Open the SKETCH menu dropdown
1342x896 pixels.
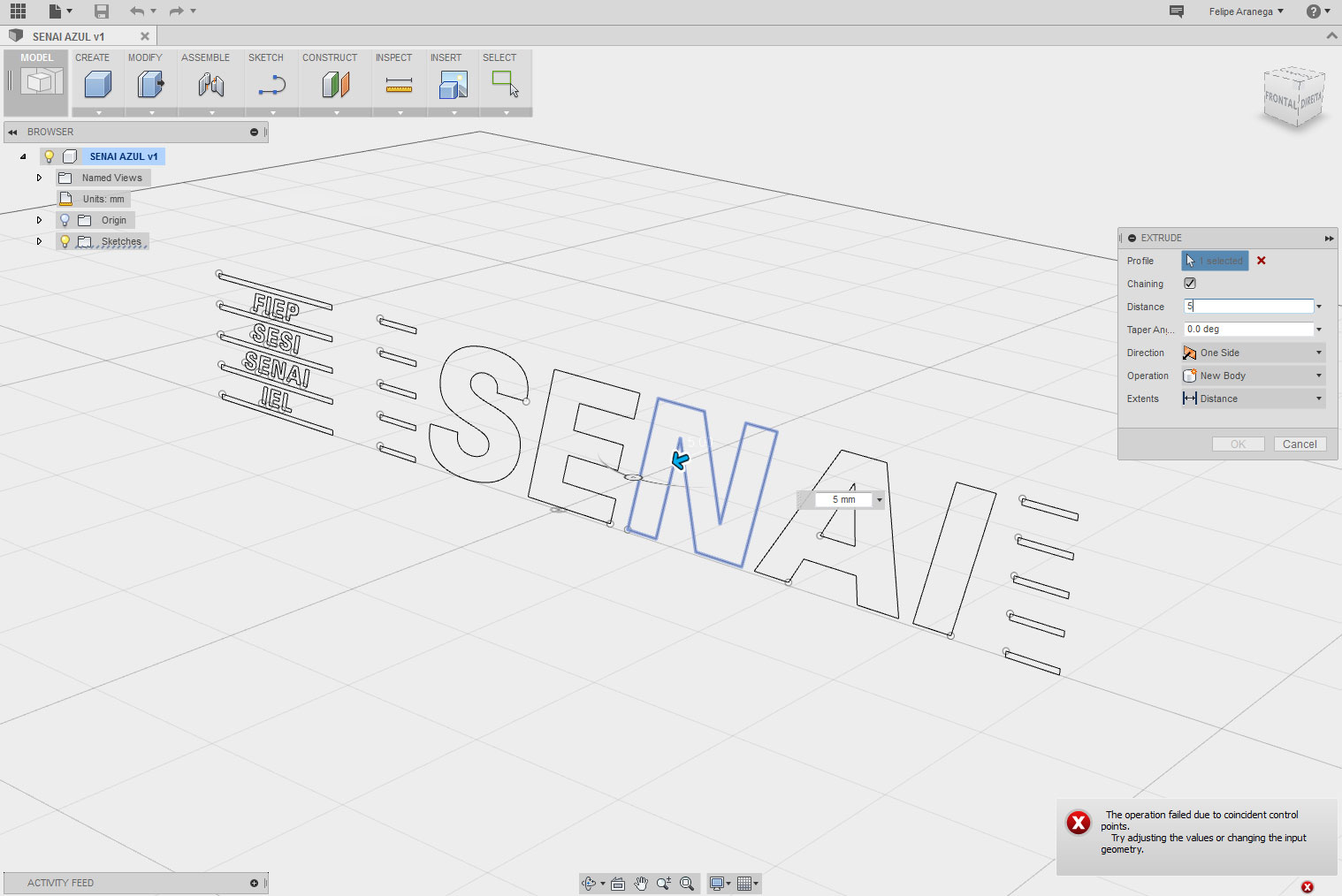[272, 112]
